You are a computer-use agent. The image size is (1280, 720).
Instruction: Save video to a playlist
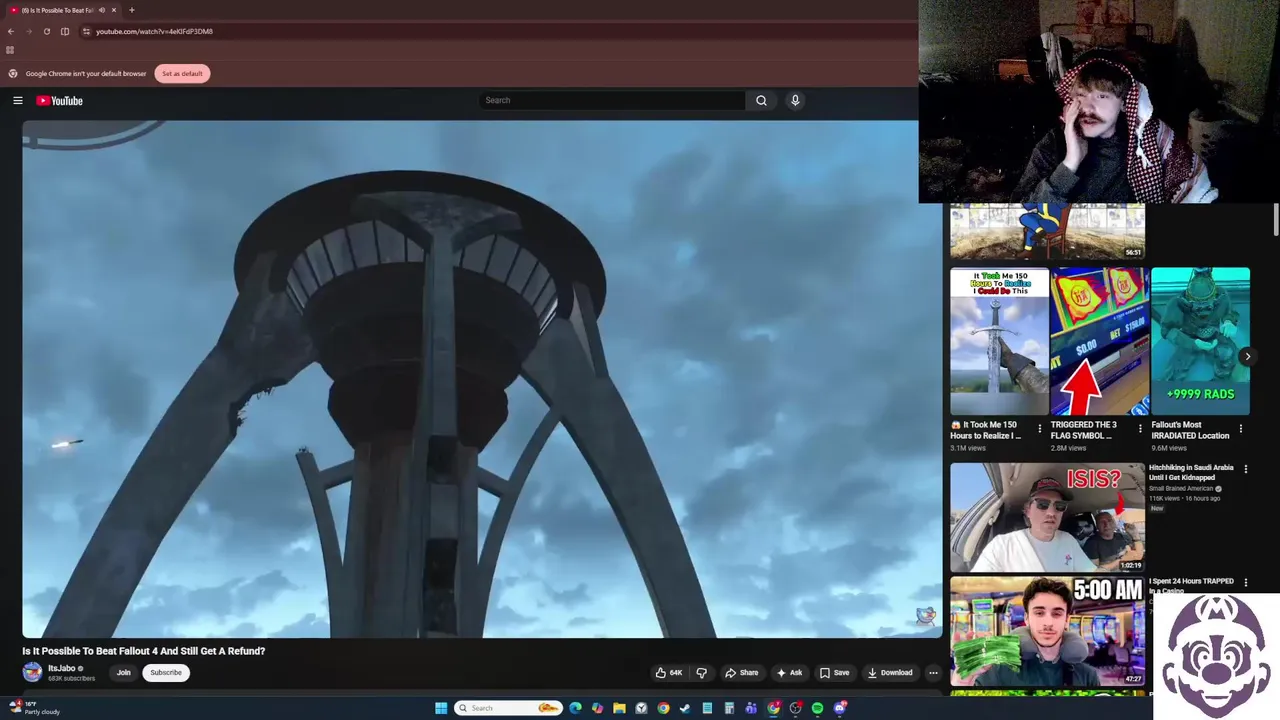[834, 672]
